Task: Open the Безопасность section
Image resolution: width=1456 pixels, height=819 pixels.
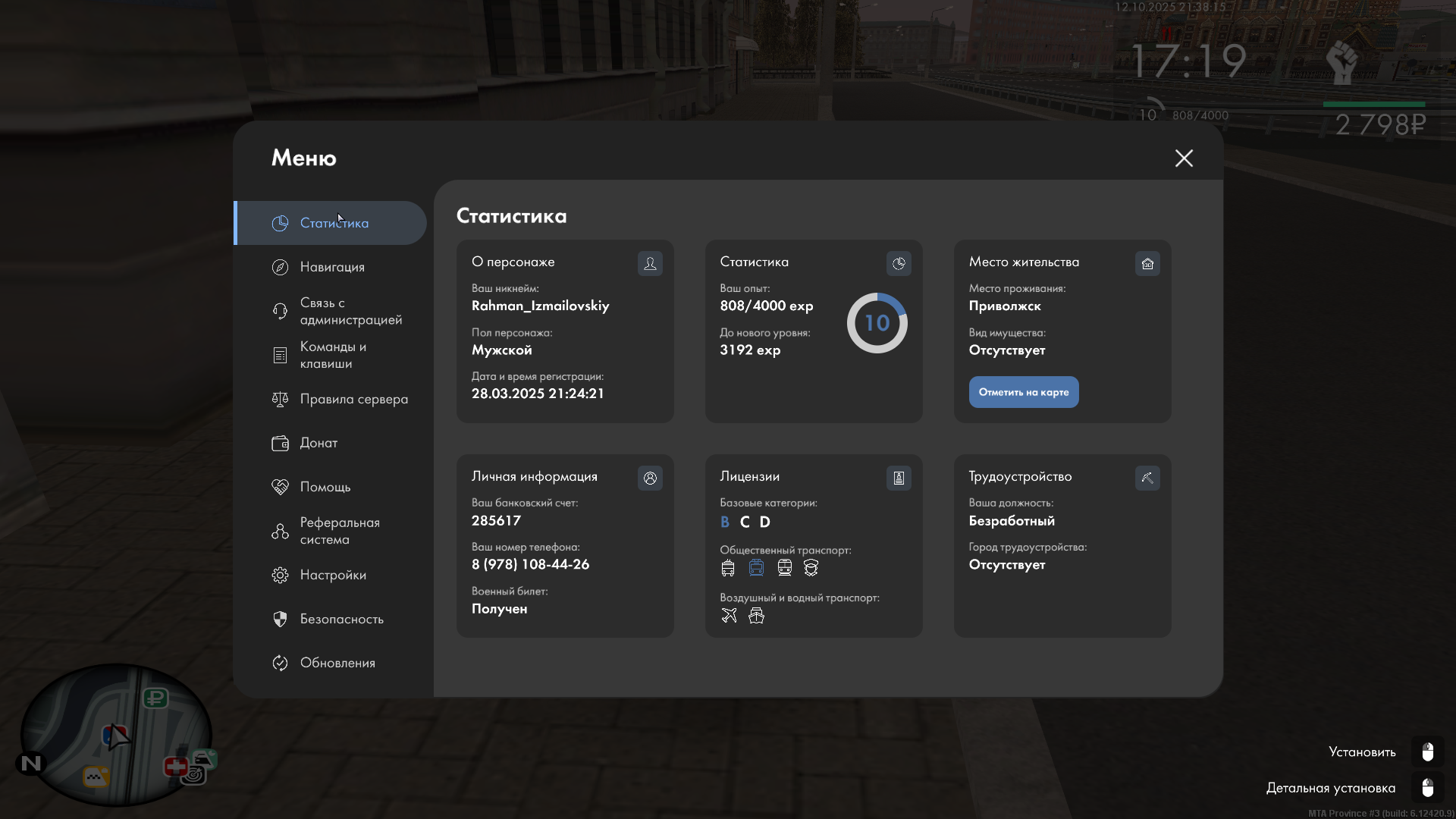Action: (341, 619)
